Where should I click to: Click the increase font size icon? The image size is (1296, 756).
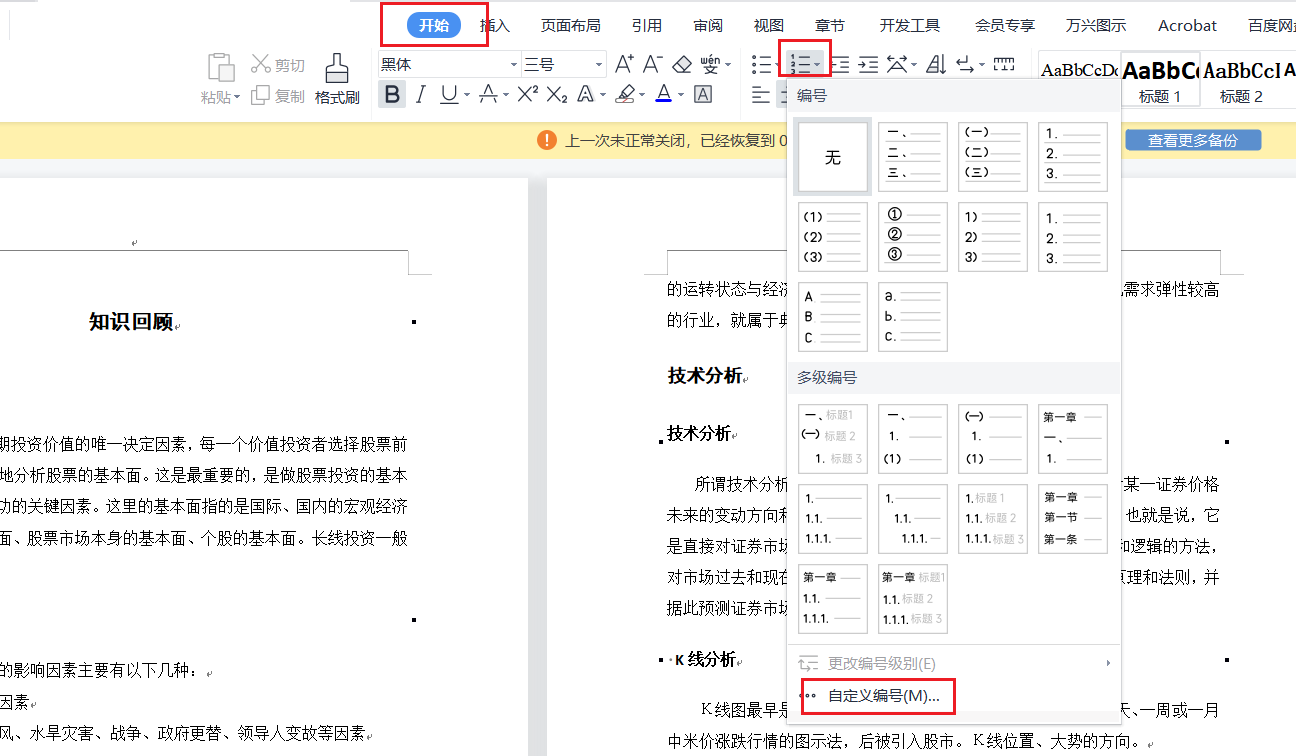[x=624, y=65]
